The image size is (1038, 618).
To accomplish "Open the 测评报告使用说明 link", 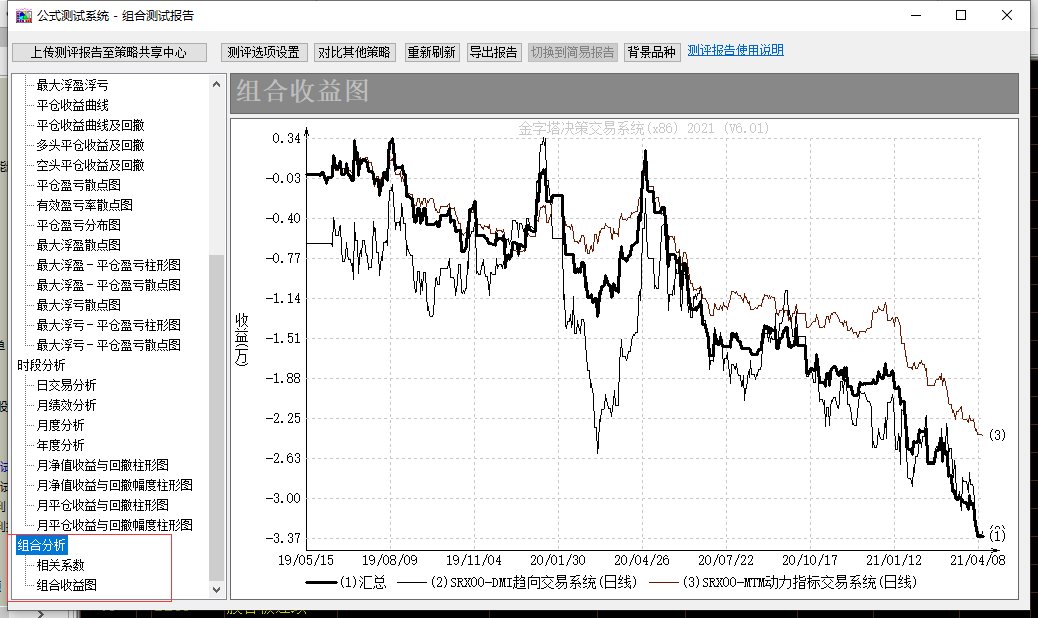I will pos(735,50).
